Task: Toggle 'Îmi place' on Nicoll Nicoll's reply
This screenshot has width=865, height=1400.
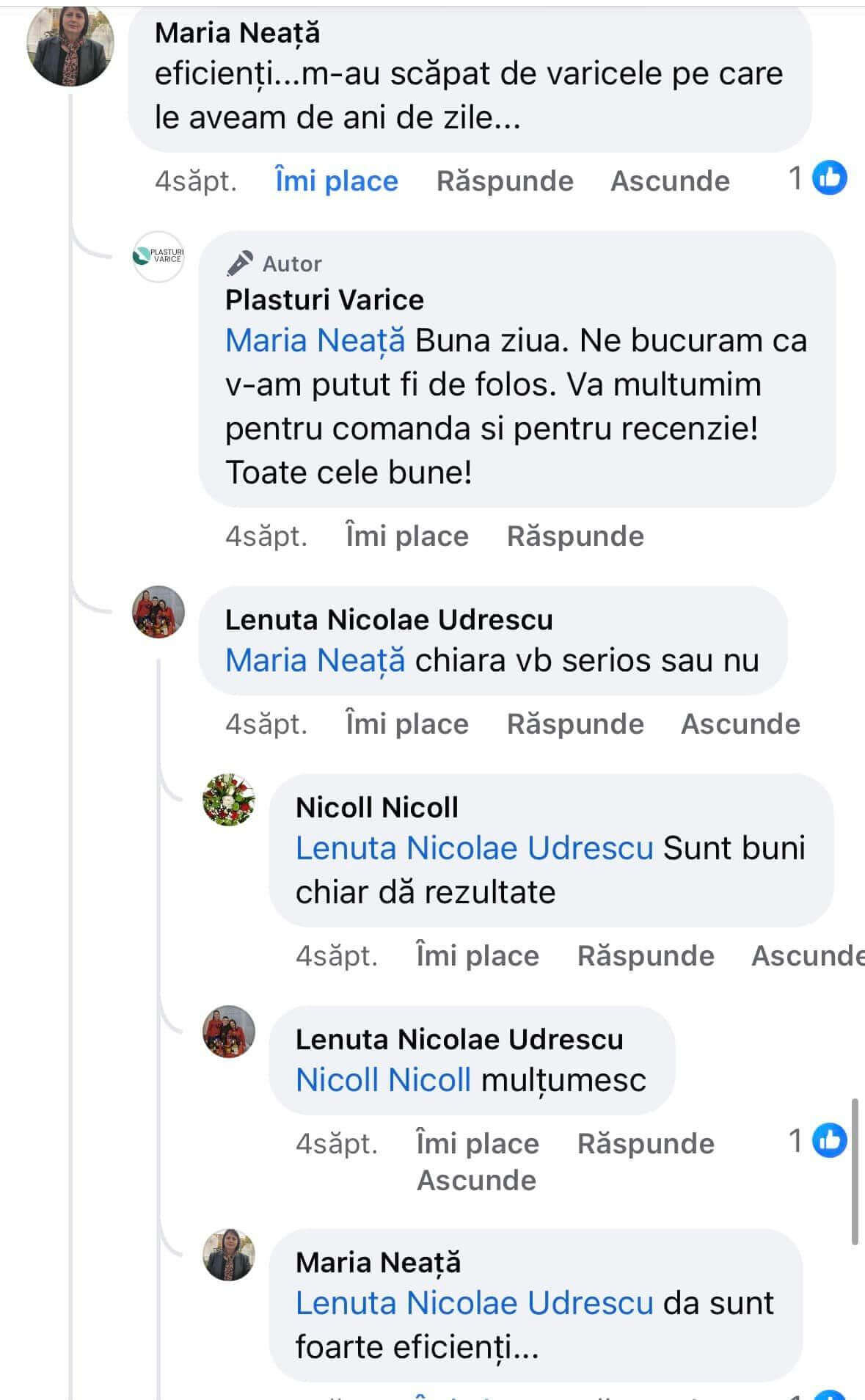Action: coord(477,956)
